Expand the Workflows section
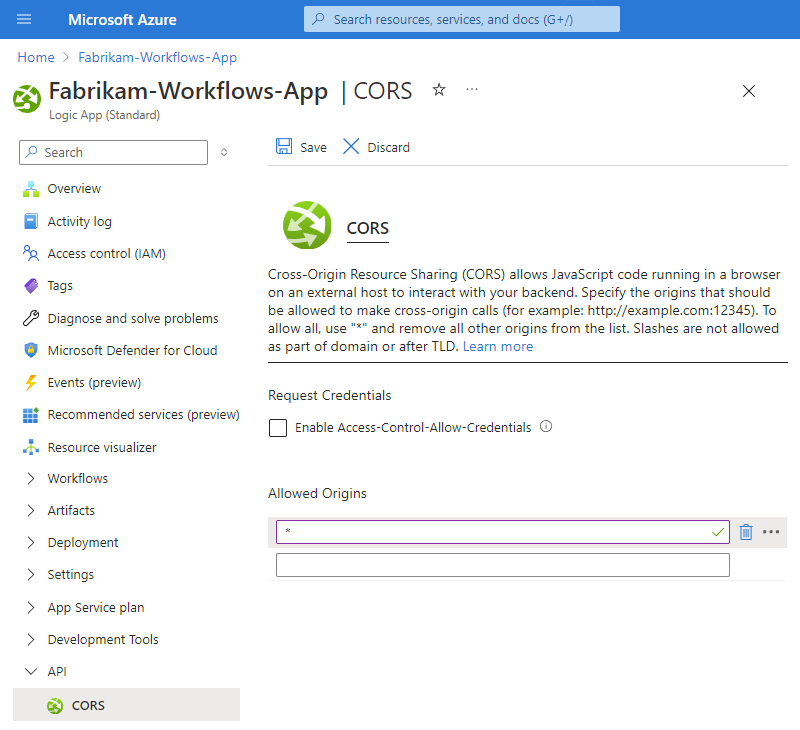Image resolution: width=800 pixels, height=730 pixels. [x=79, y=478]
